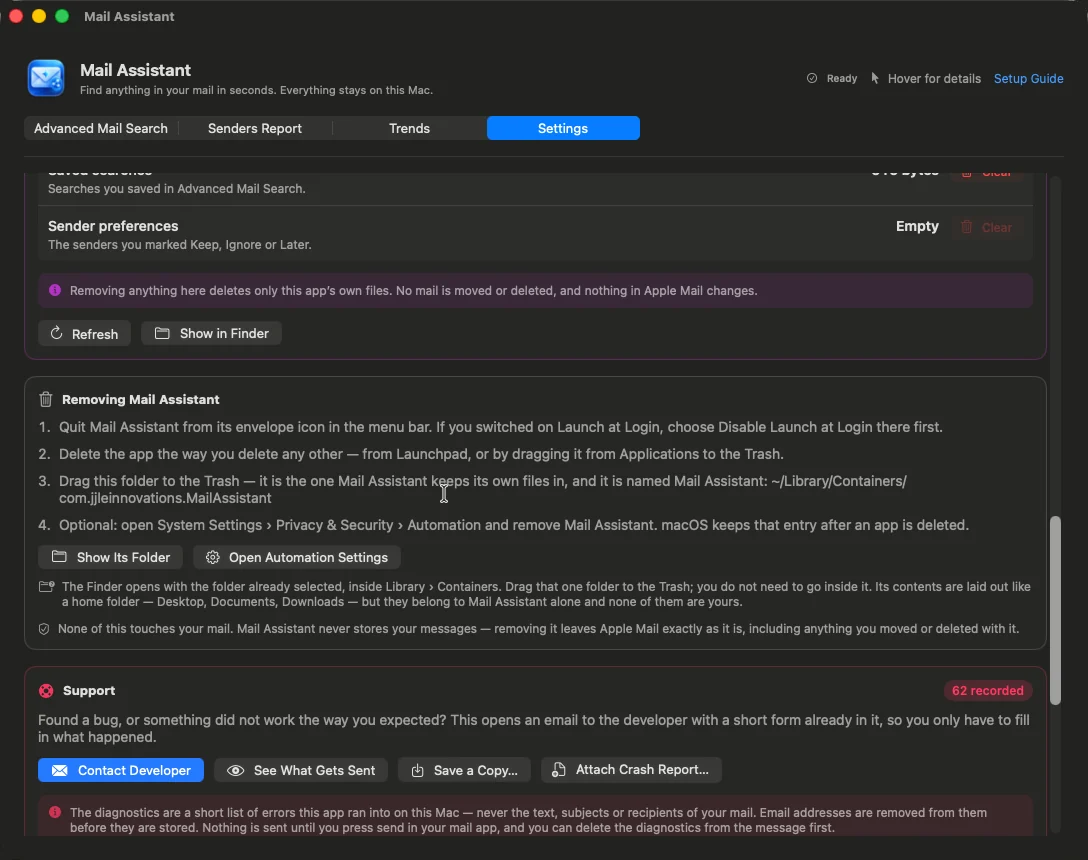Click the folder note icon beside Finder tip

pos(46,587)
